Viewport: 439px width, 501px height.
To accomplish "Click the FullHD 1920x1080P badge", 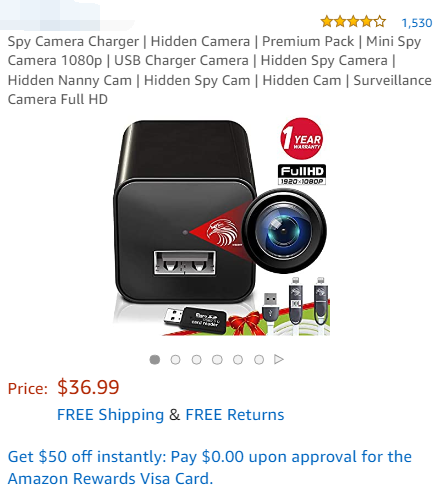I will pos(302,175).
